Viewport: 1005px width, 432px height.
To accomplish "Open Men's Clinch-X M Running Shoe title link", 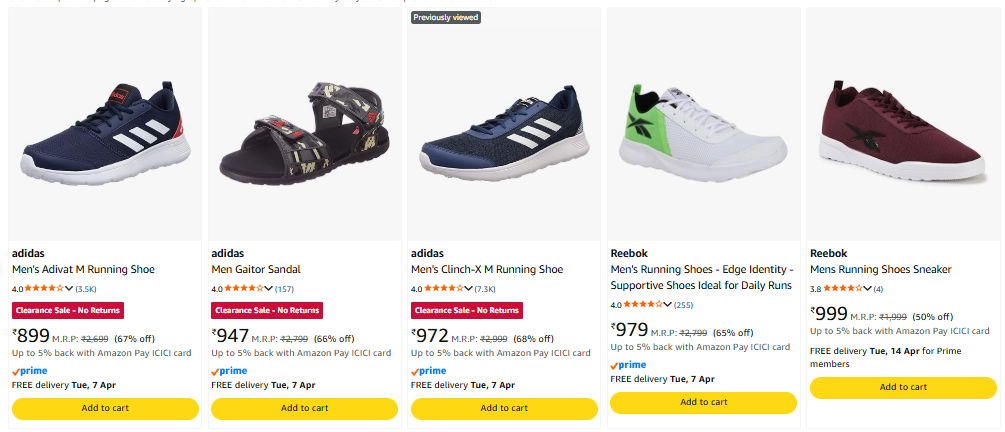I will click(487, 269).
